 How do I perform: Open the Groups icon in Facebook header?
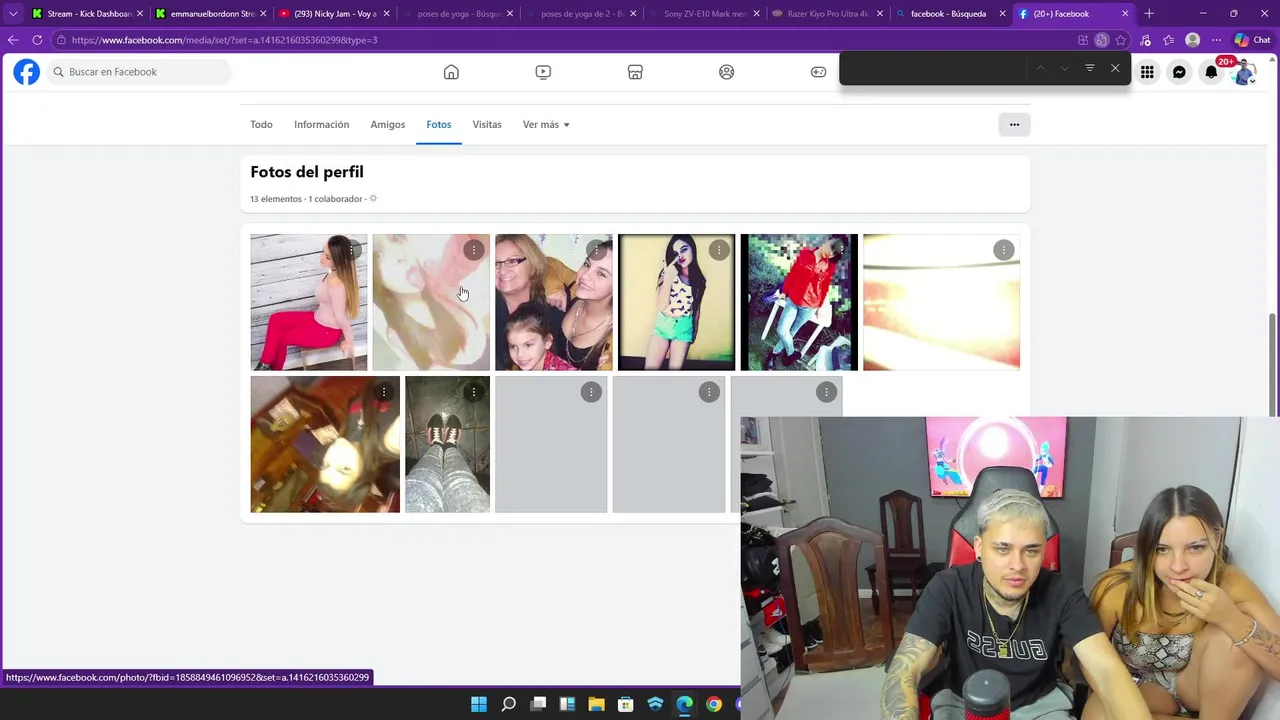tap(727, 72)
